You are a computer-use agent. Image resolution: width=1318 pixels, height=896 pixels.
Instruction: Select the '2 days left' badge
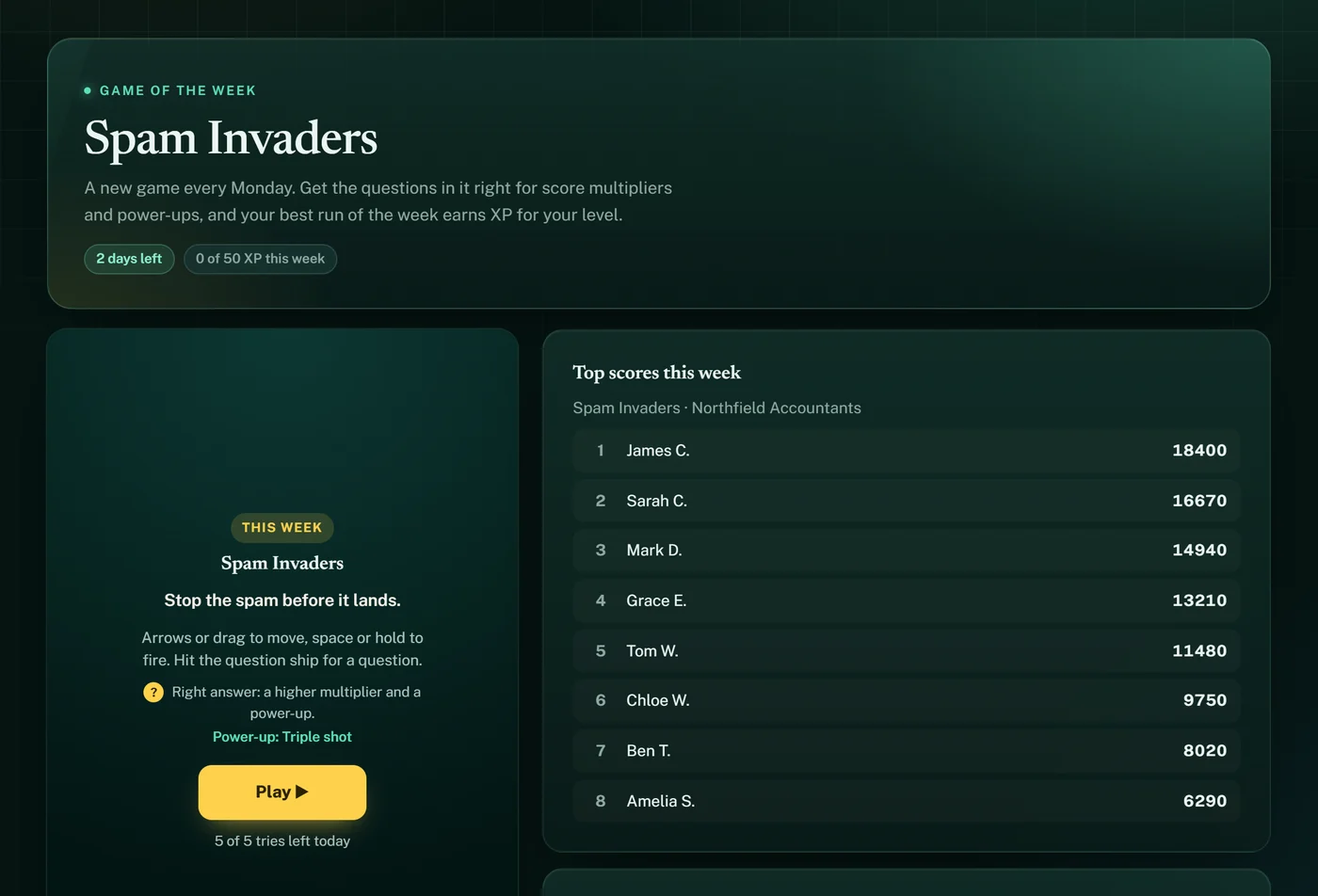click(x=129, y=259)
